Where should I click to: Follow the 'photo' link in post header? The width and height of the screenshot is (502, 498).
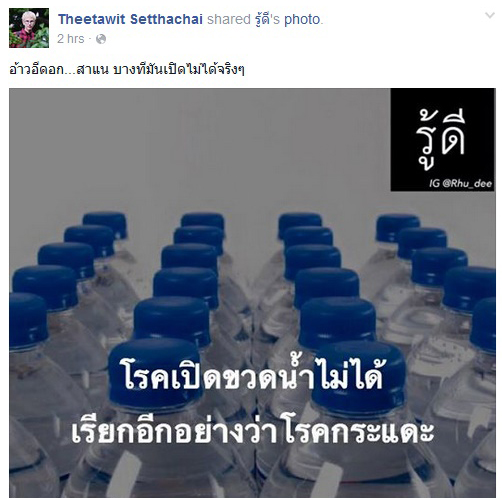(302, 20)
